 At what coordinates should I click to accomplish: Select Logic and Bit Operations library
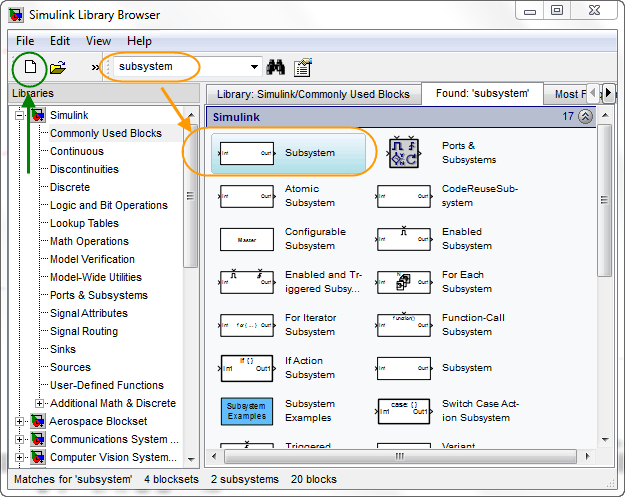[x=108, y=205]
